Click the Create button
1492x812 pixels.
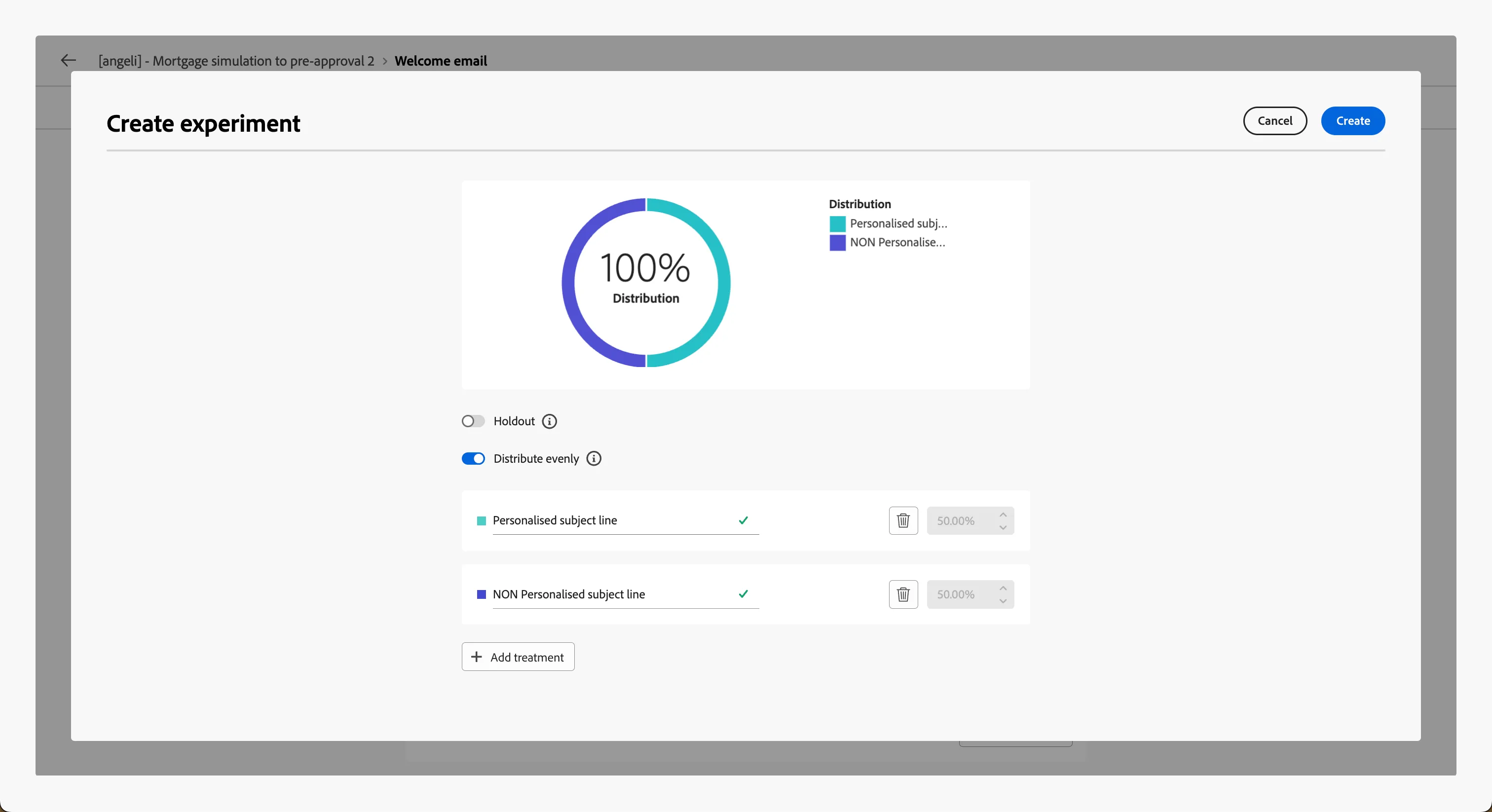[1353, 120]
